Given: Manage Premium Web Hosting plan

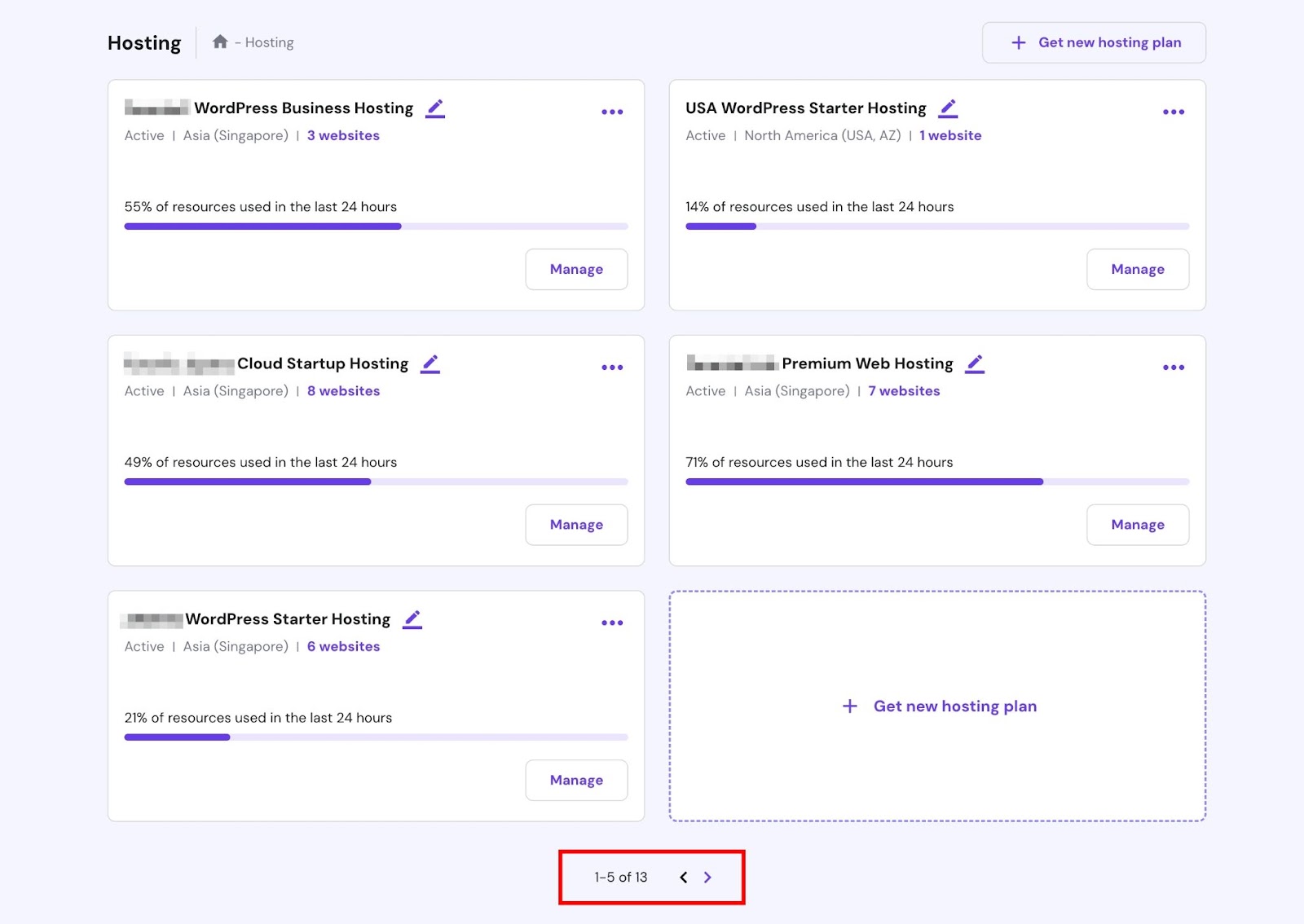Looking at the screenshot, I should (1138, 525).
